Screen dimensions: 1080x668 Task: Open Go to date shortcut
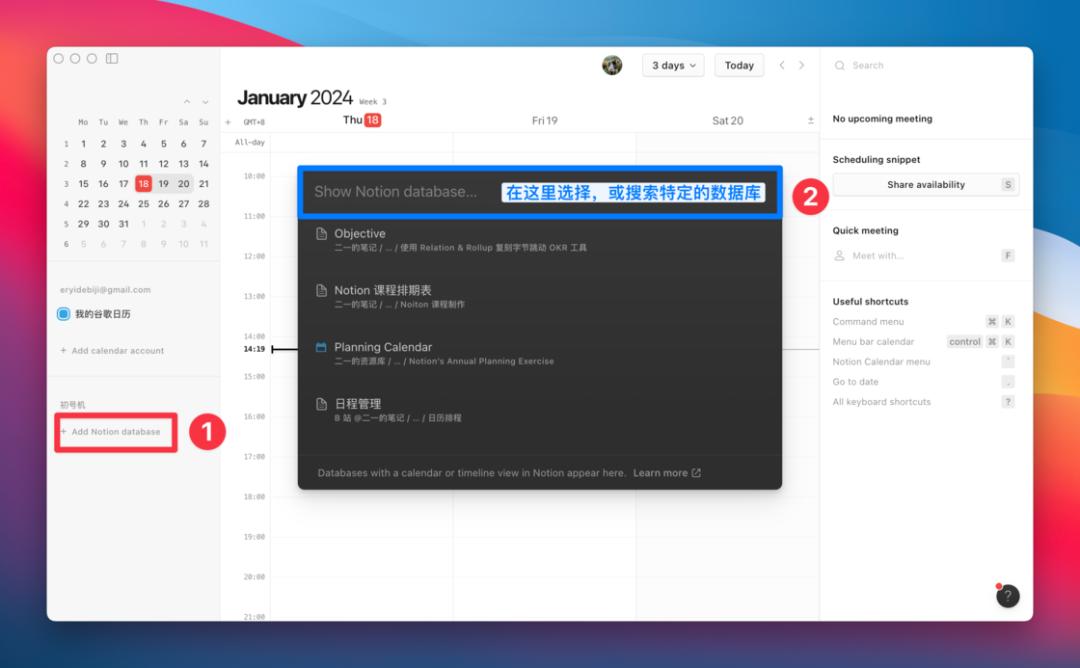click(x=923, y=382)
